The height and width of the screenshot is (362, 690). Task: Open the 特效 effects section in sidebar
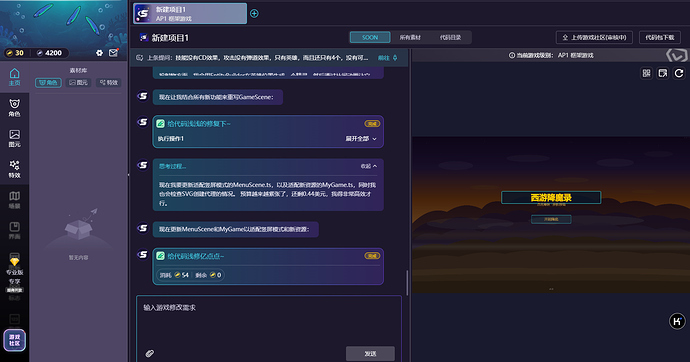[15, 169]
